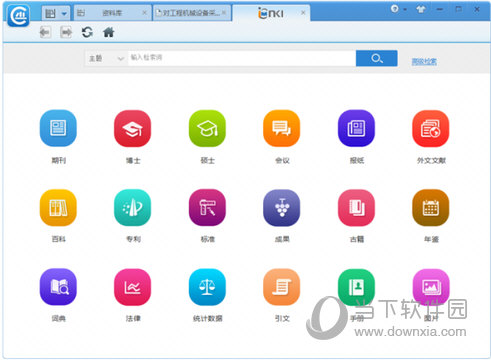Open the 会议 conference papers icon
The image size is (491, 361).
pyautogui.click(x=282, y=128)
